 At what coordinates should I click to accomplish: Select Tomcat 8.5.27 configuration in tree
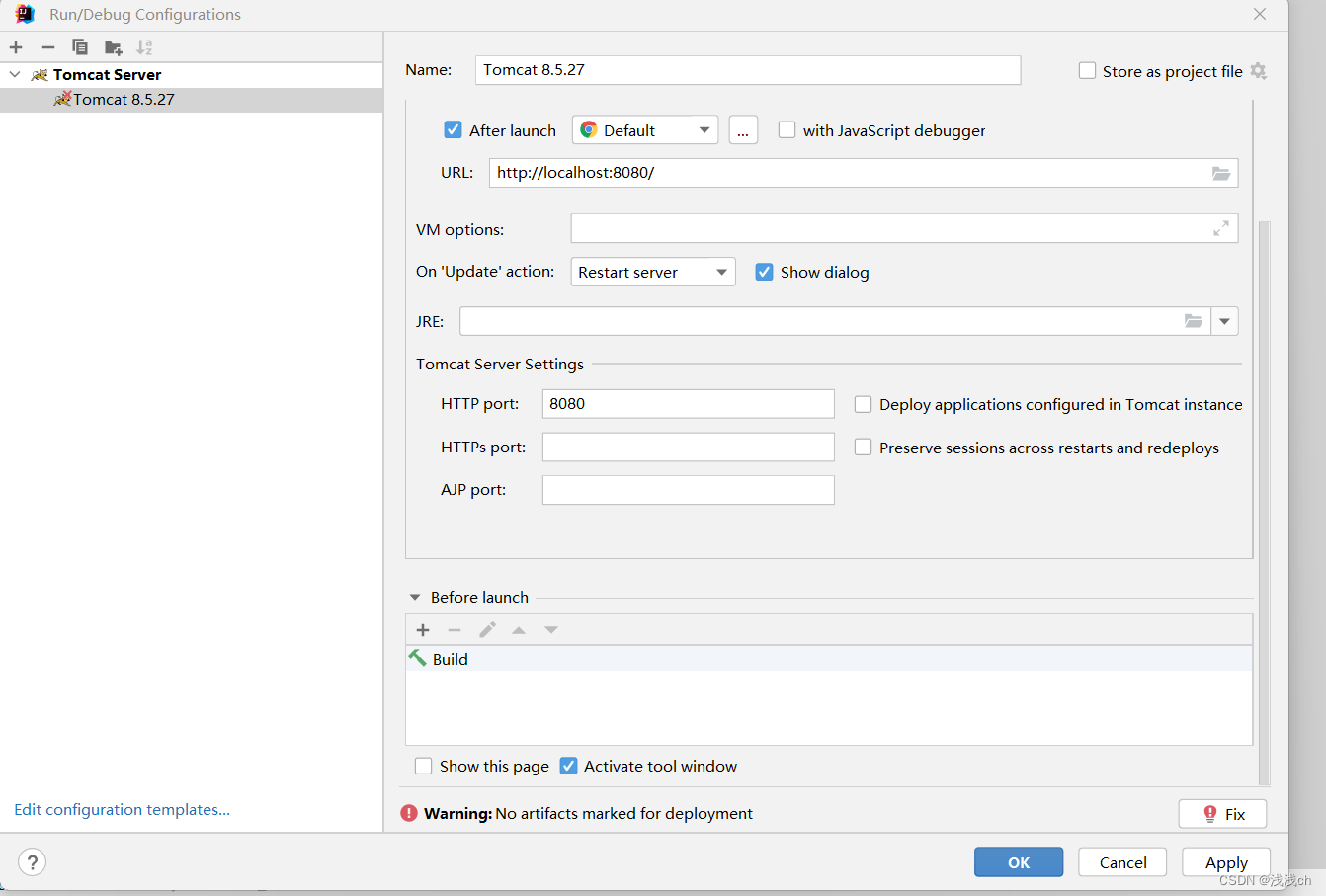pos(192,100)
